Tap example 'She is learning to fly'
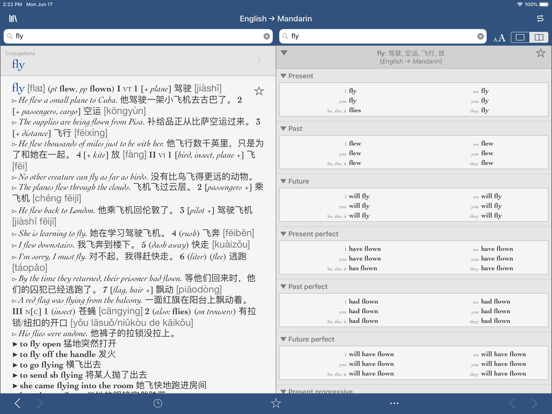Image resolution: width=552 pixels, height=414 pixels. tap(52, 233)
